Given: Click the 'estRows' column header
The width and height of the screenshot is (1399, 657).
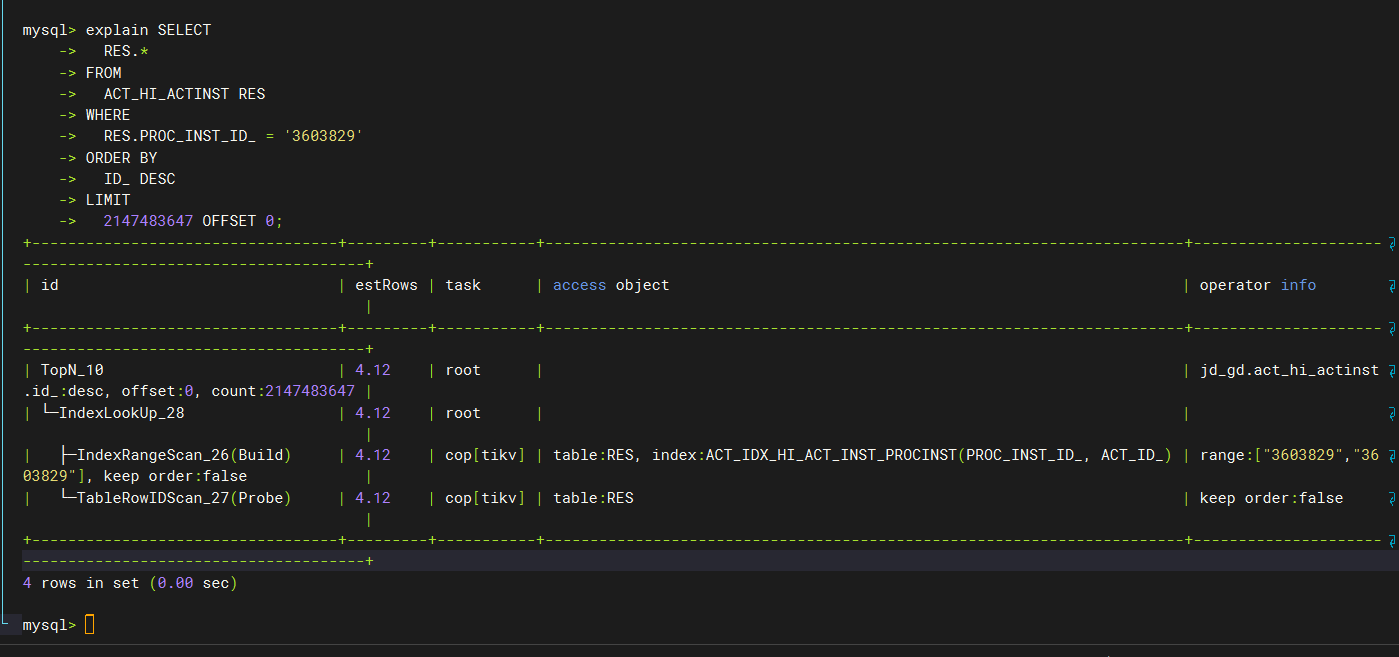Looking at the screenshot, I should (386, 285).
